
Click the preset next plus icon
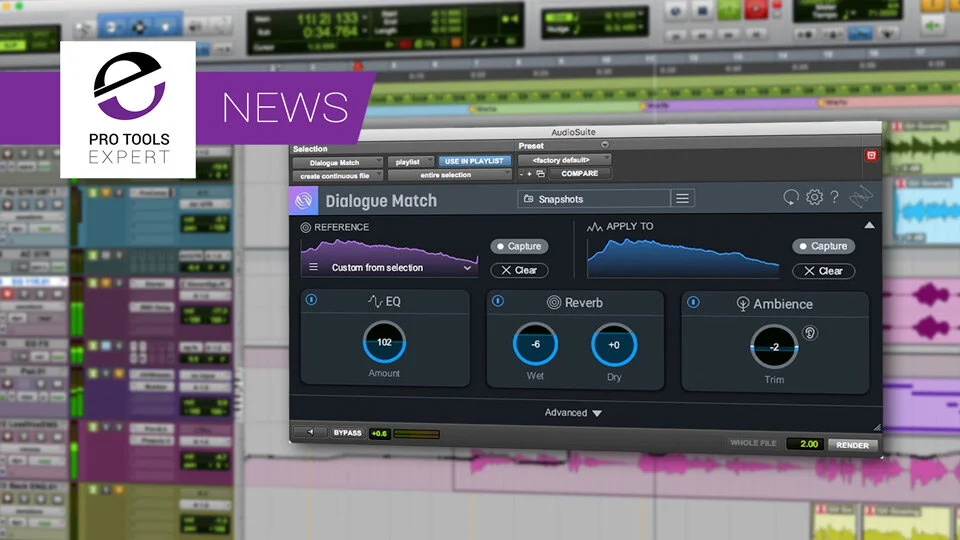pyautogui.click(x=529, y=174)
